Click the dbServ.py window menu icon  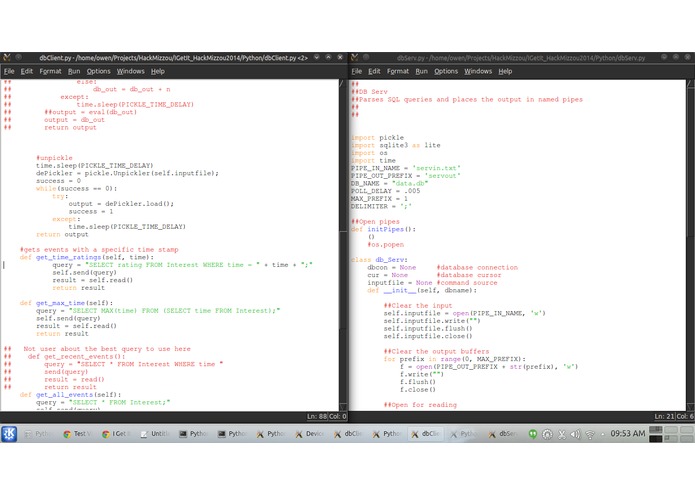tap(354, 58)
